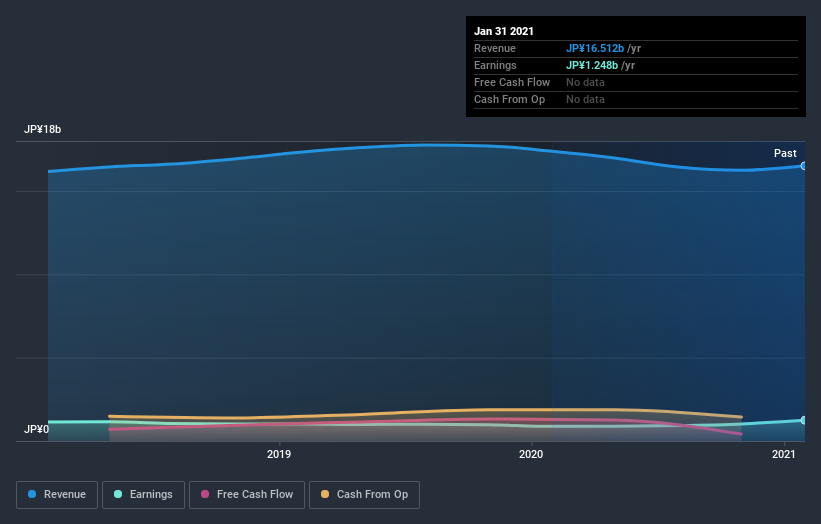Toggle the Revenue series legend button
Screen dimensions: 821x524
[x=57, y=495]
